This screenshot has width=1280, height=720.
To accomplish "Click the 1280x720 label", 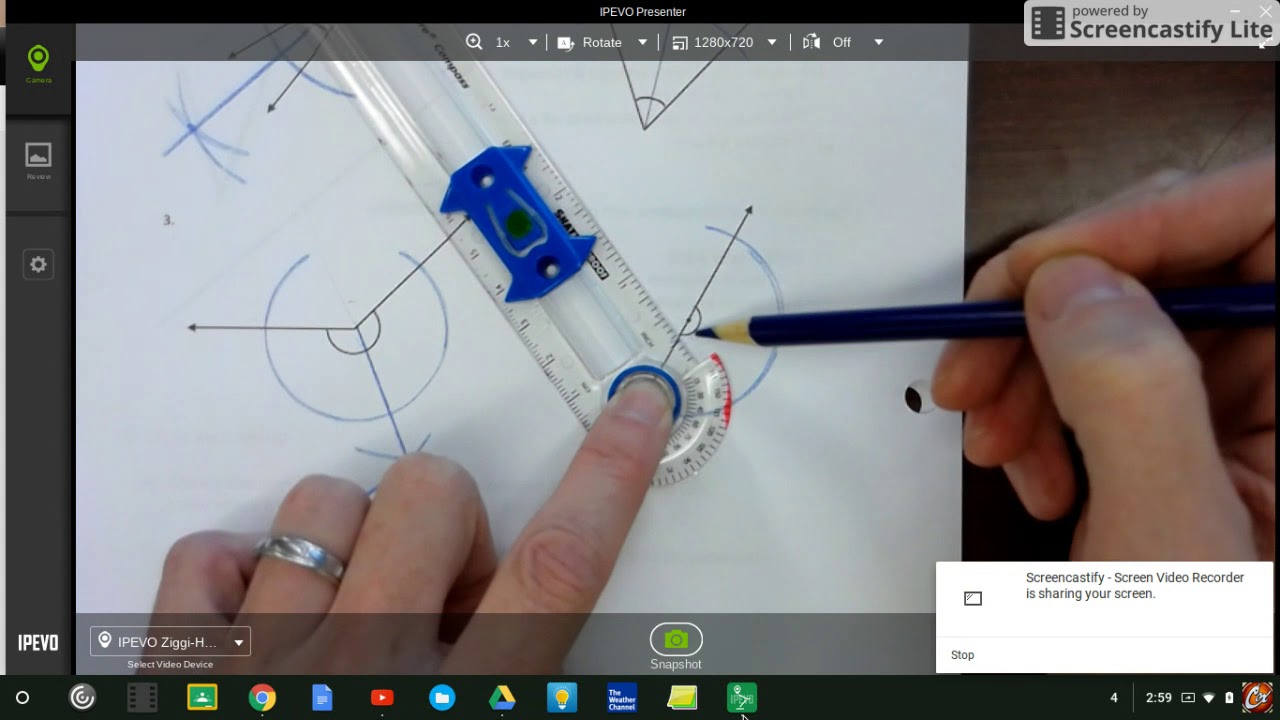I will (724, 42).
